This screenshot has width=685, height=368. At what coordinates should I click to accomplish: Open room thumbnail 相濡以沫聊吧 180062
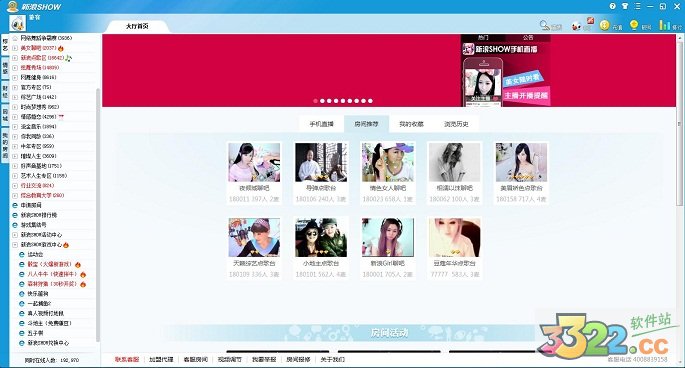click(455, 162)
